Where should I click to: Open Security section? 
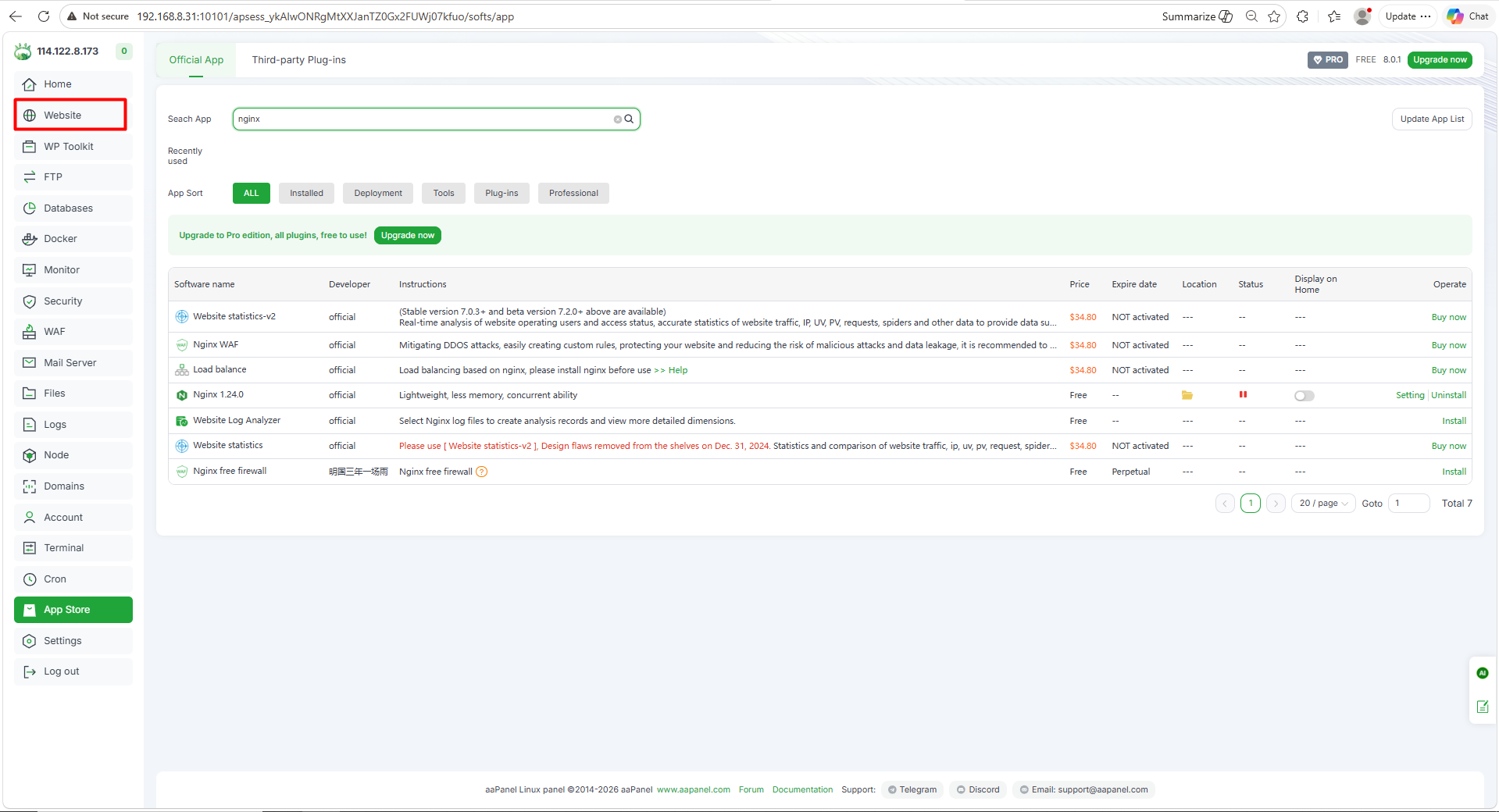73,301
